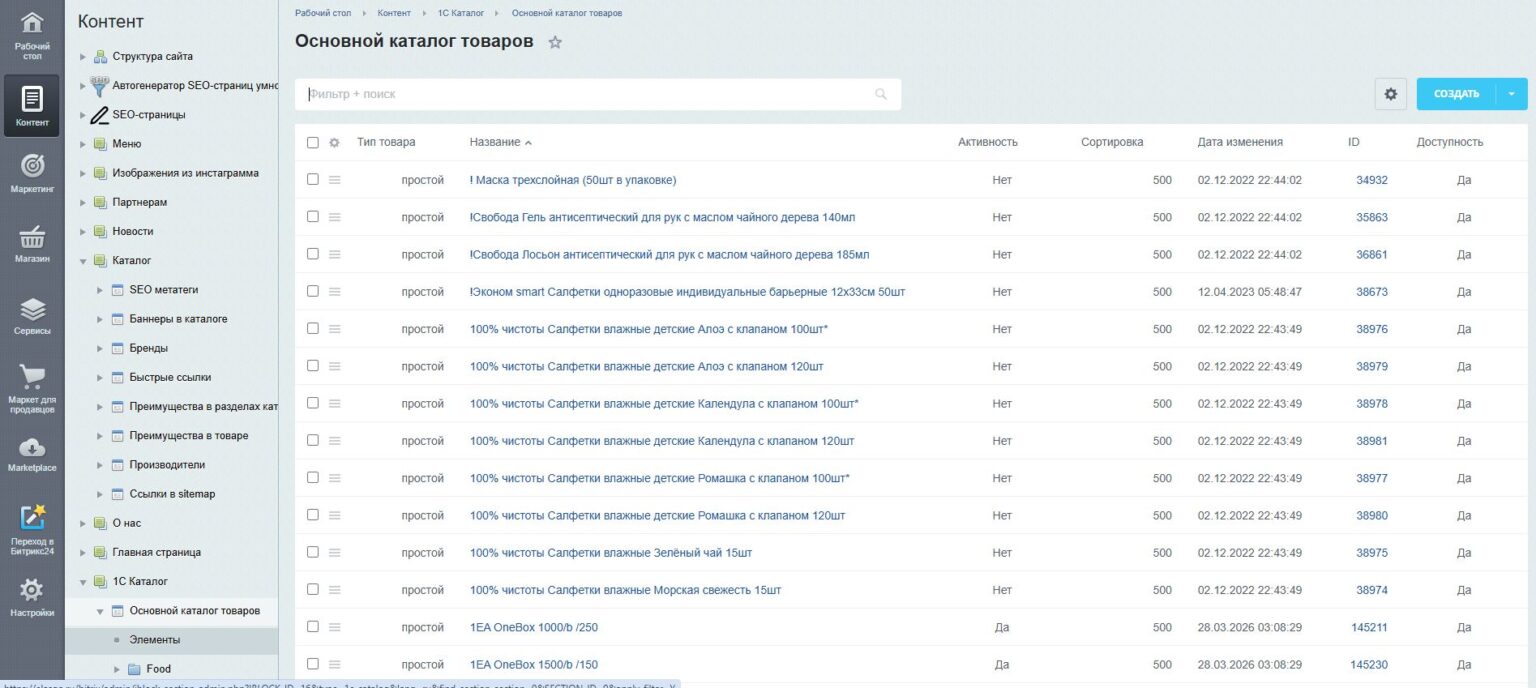The width and height of the screenshot is (1536, 688).
Task: Open Главная страница in the content tree
Action: (x=157, y=552)
